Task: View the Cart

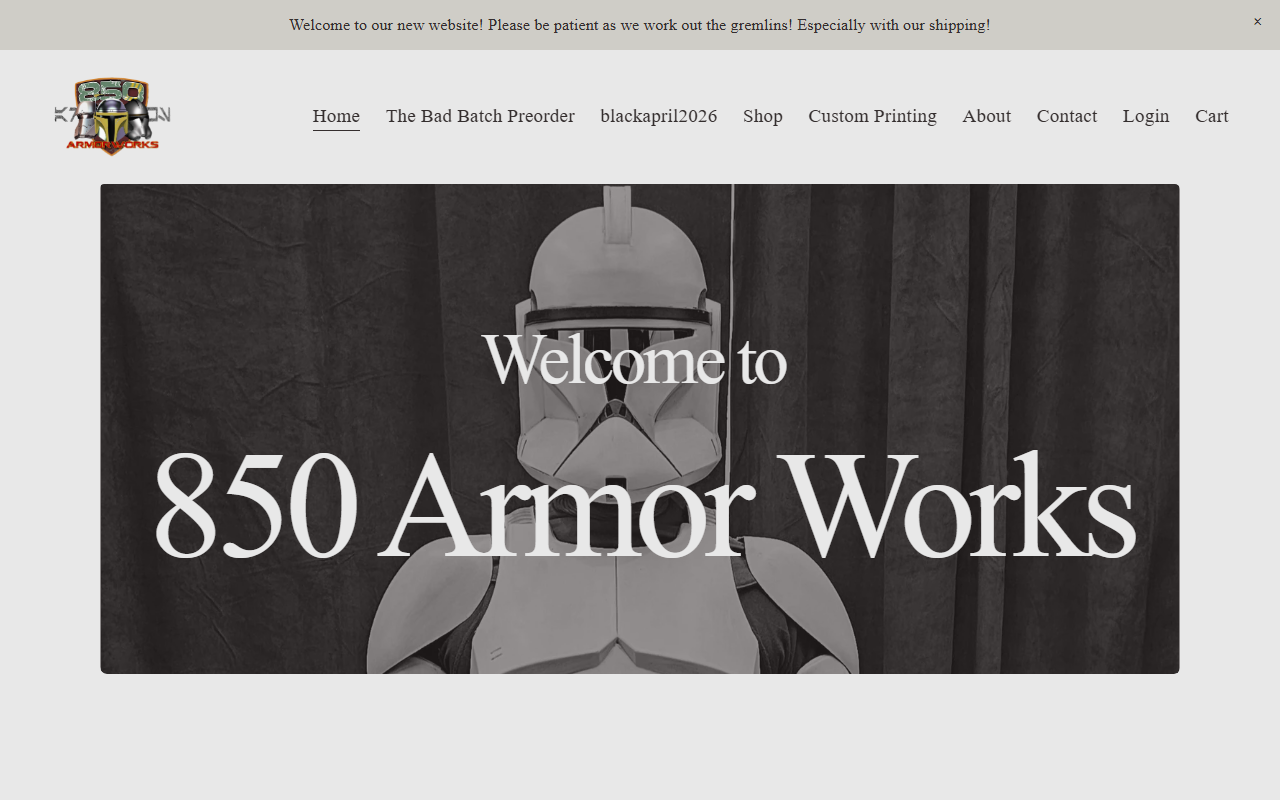Action: tap(1212, 116)
